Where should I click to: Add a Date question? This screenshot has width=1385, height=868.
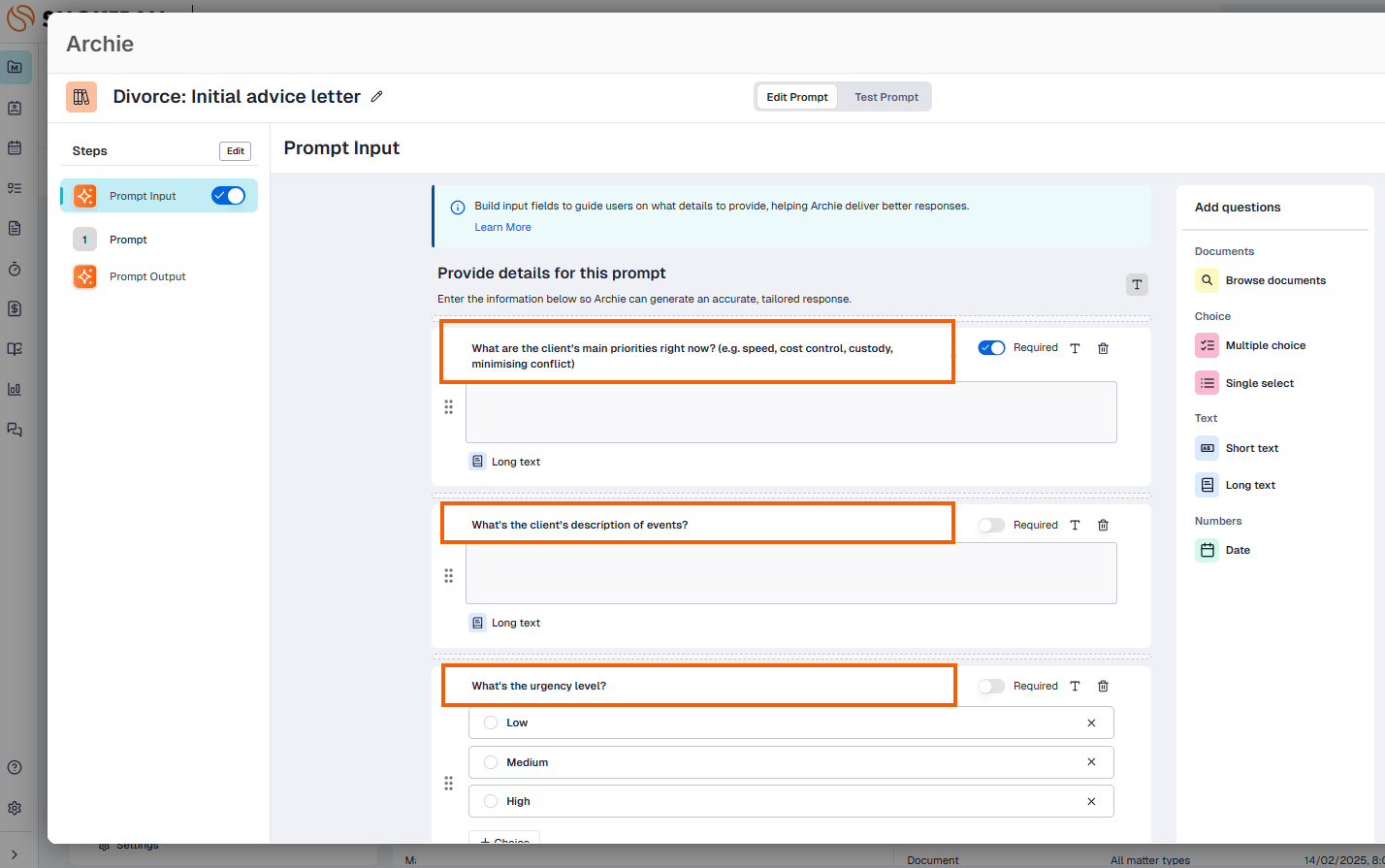[1237, 550]
